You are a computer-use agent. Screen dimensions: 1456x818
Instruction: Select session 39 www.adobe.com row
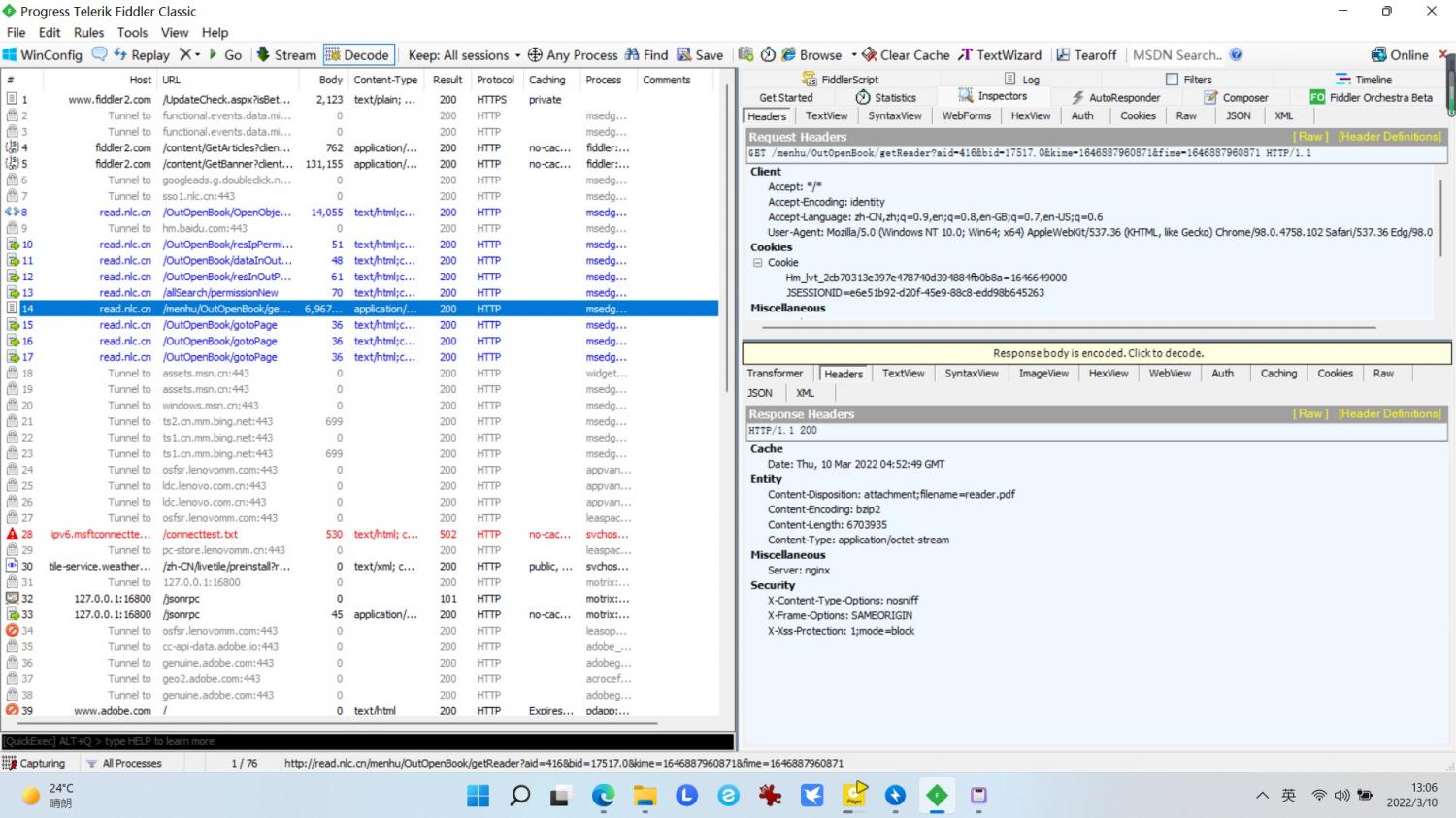360,710
